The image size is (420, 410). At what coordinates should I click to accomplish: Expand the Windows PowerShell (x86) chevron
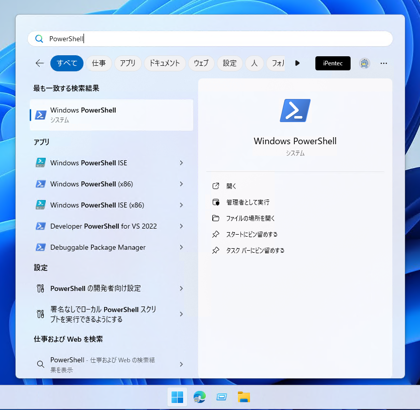181,184
